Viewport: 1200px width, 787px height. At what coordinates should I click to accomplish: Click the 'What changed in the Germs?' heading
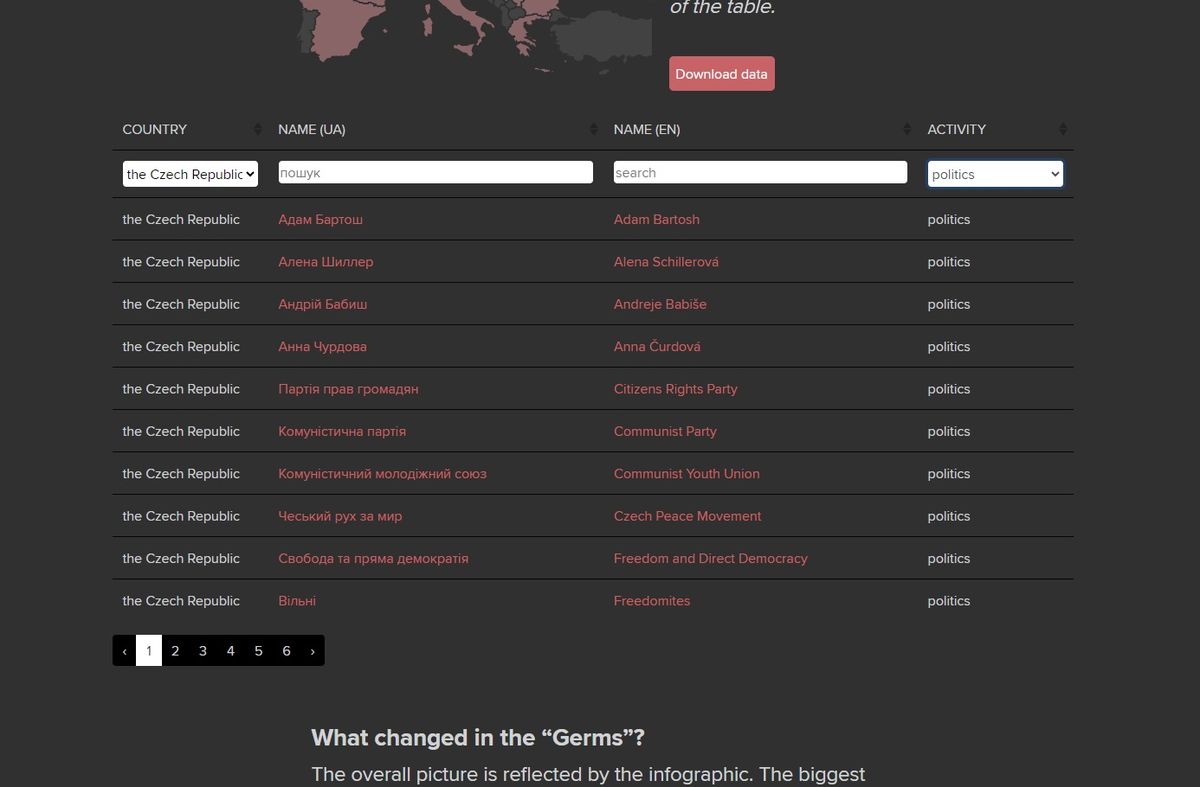[x=478, y=738]
